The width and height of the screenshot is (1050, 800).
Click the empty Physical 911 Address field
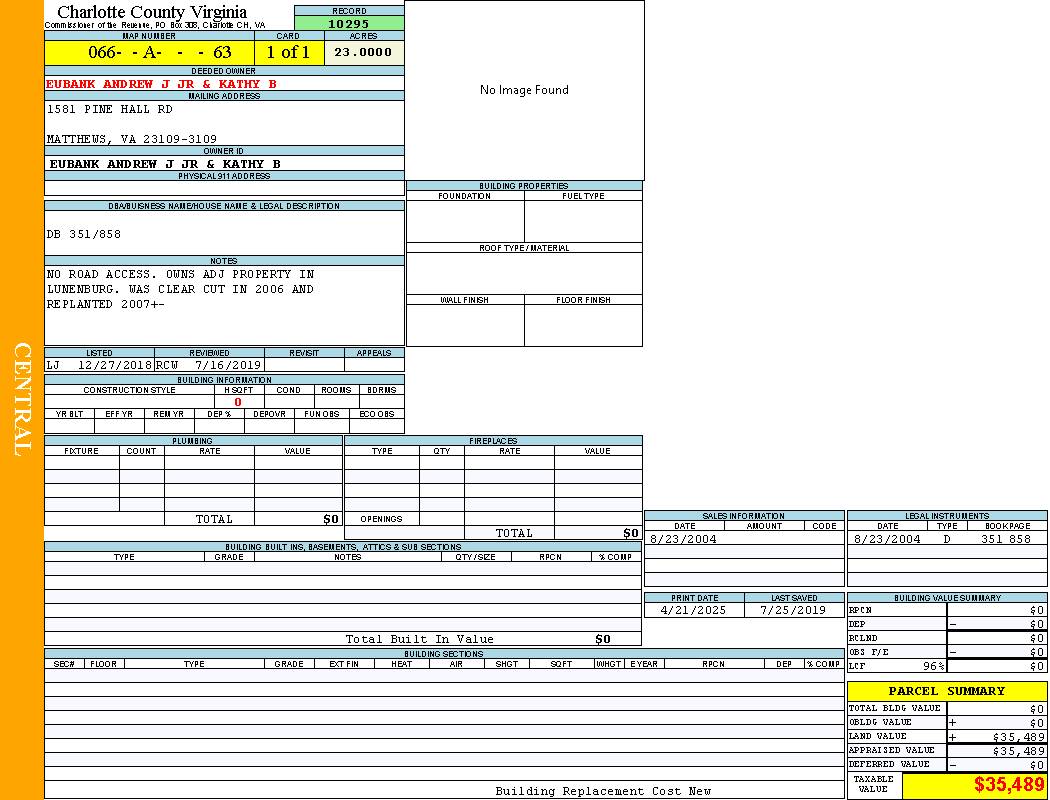point(224,188)
